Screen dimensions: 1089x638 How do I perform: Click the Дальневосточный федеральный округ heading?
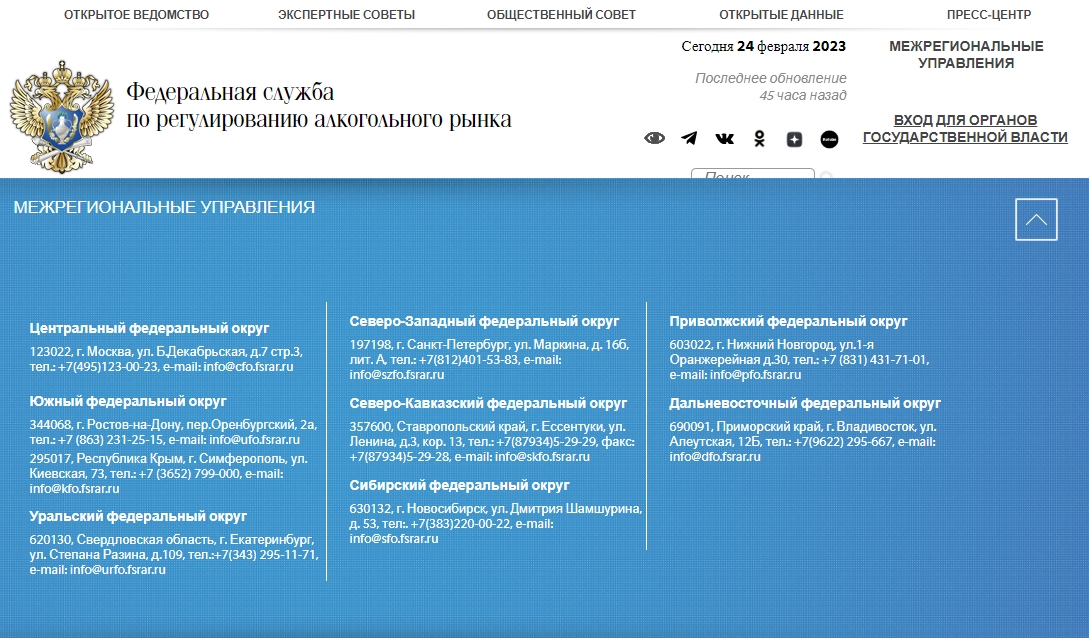click(805, 403)
